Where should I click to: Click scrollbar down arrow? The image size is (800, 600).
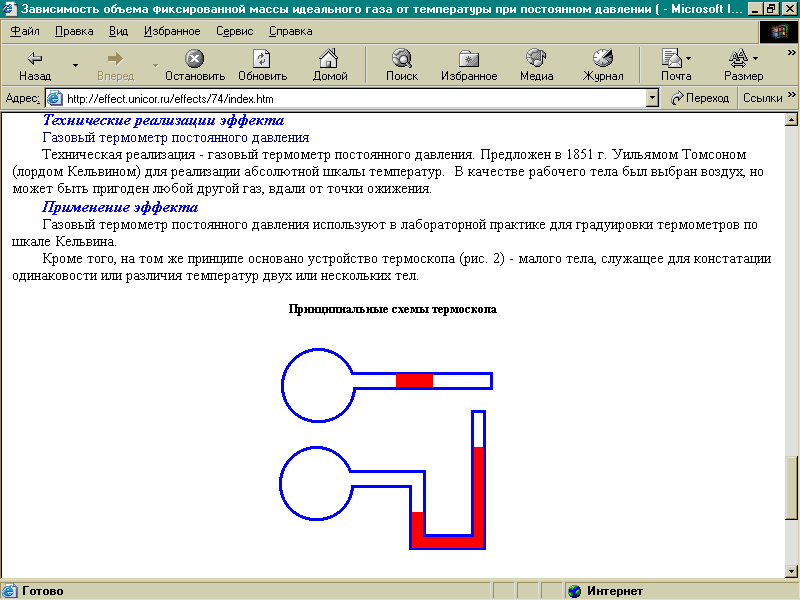[791, 571]
